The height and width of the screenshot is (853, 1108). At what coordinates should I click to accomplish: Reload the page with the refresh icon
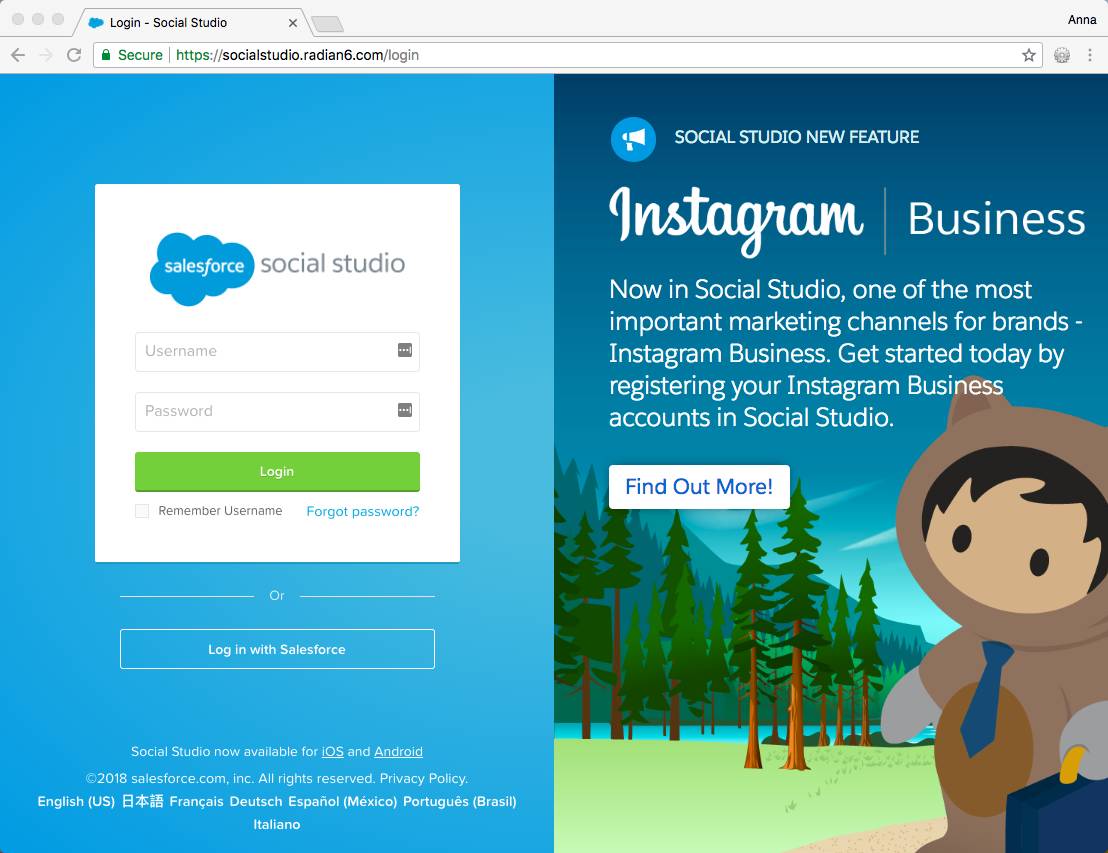(x=74, y=55)
